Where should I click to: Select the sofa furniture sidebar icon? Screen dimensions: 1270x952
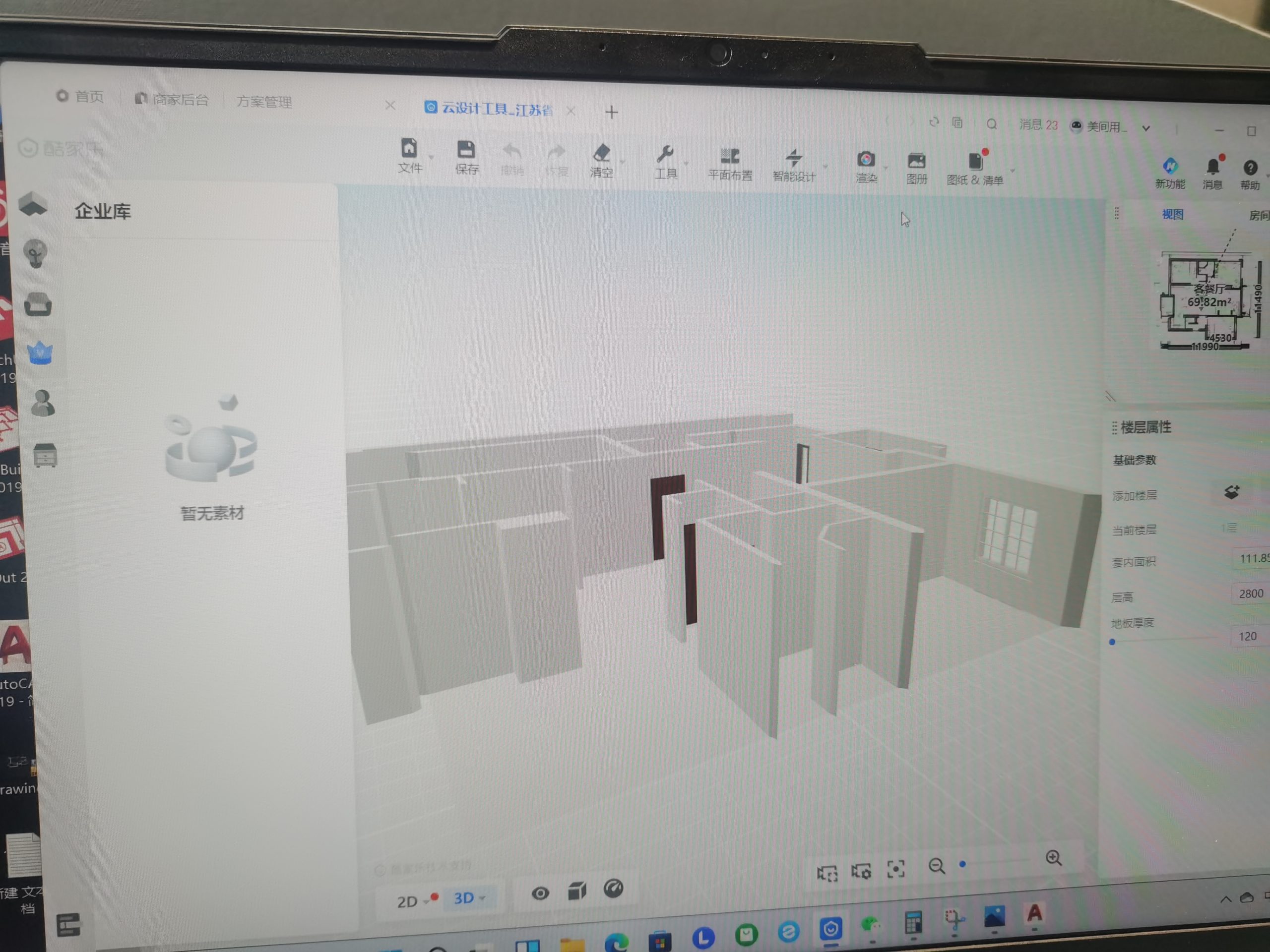click(x=38, y=304)
